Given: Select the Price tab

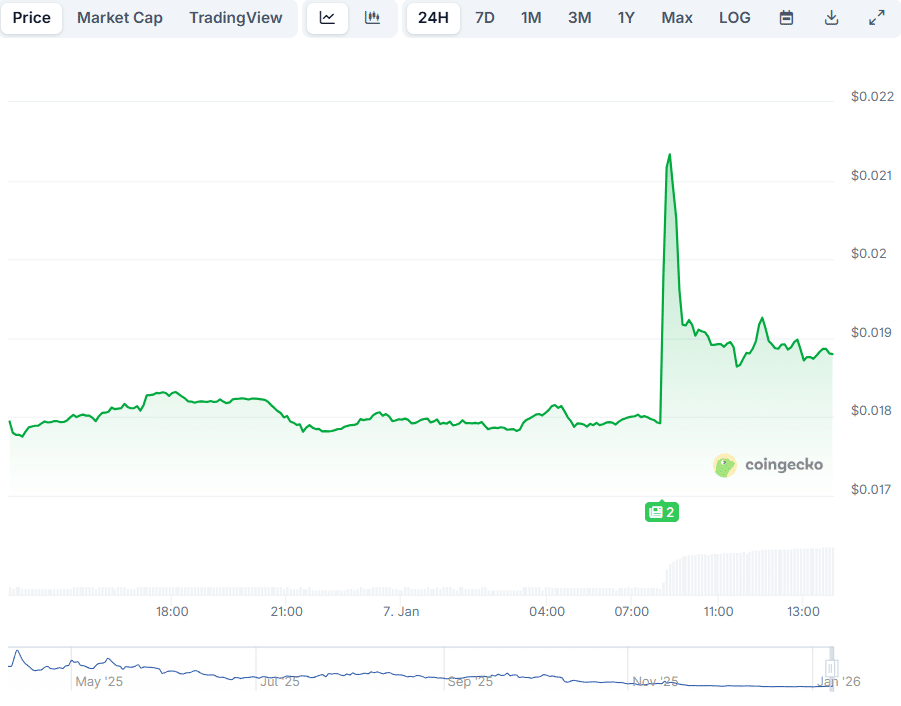Looking at the screenshot, I should [32, 18].
